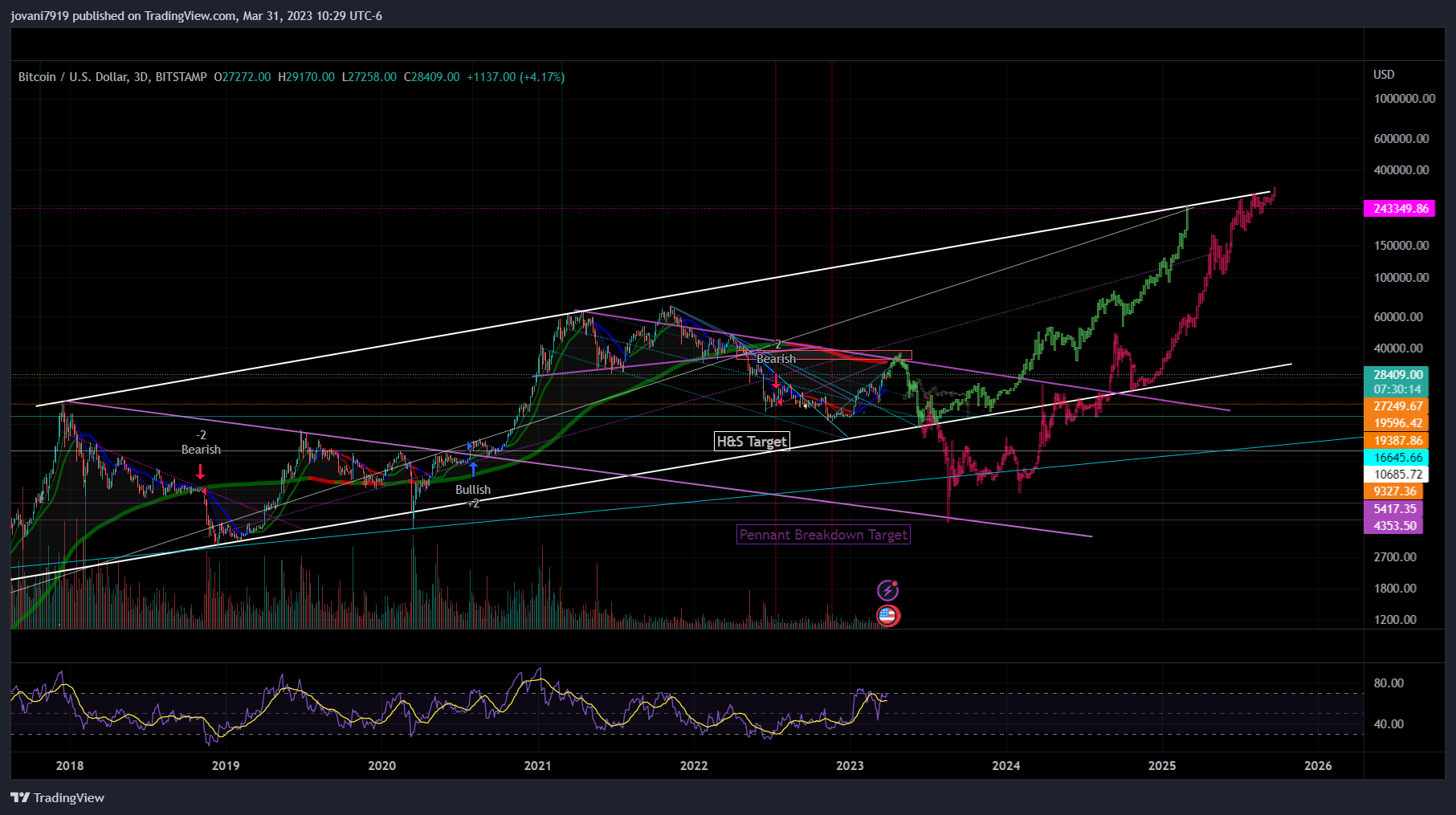
Task: Click the high price value H29170.00
Action: 306,77
